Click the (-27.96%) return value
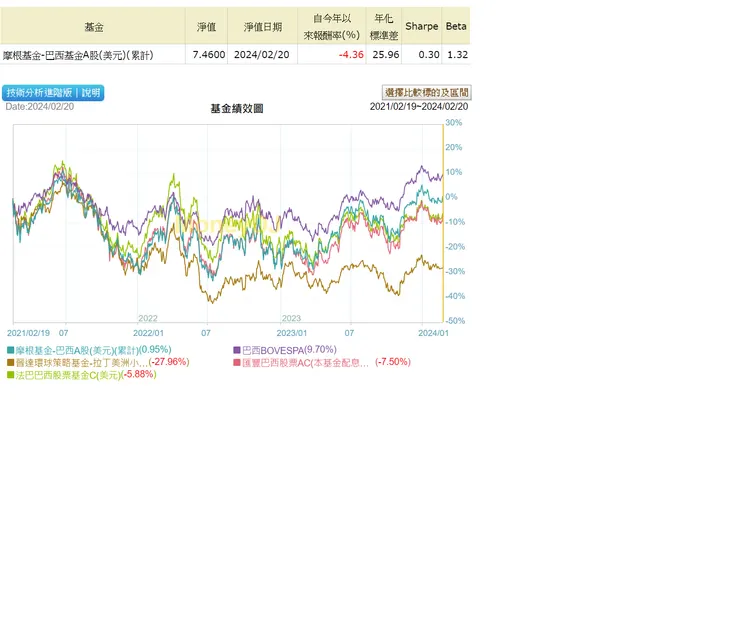Image resolution: width=740 pixels, height=637 pixels. [x=169, y=362]
